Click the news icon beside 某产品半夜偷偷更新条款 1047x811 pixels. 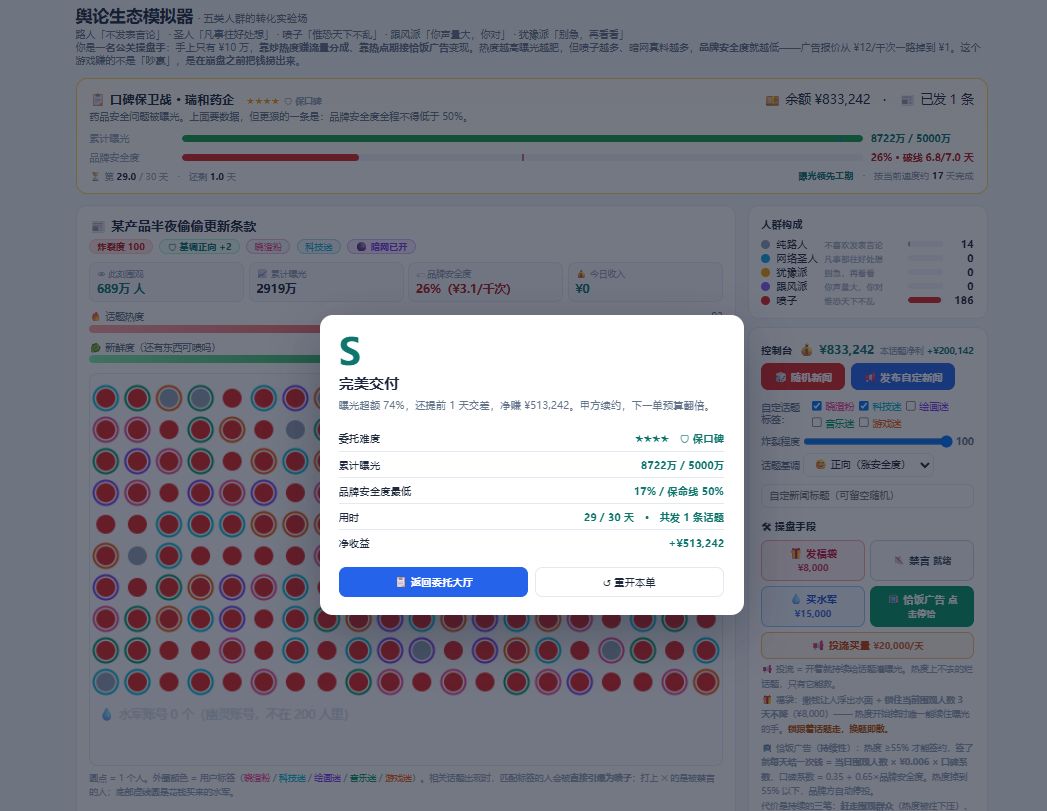click(x=98, y=226)
